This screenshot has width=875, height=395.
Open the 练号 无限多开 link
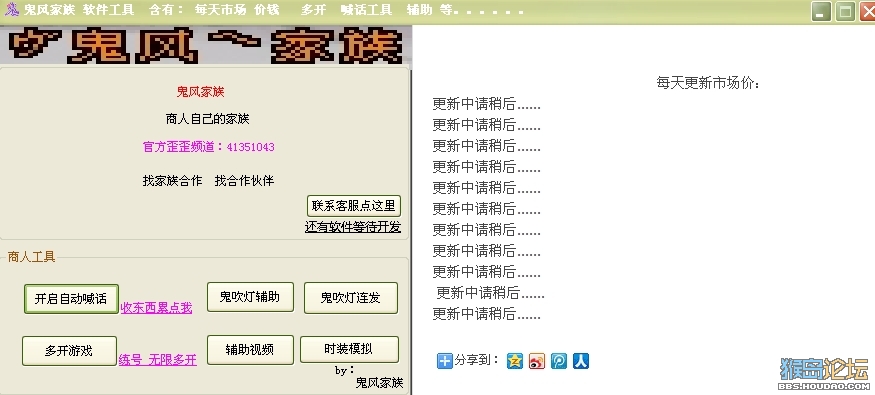[157, 360]
